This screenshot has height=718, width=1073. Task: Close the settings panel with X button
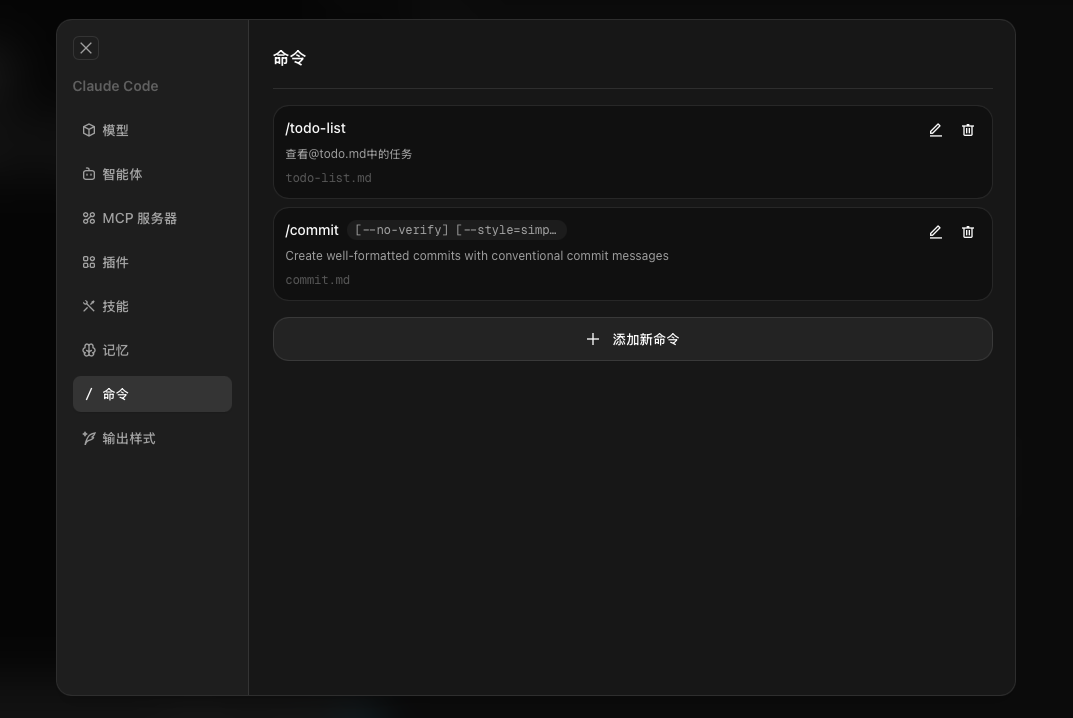(86, 48)
